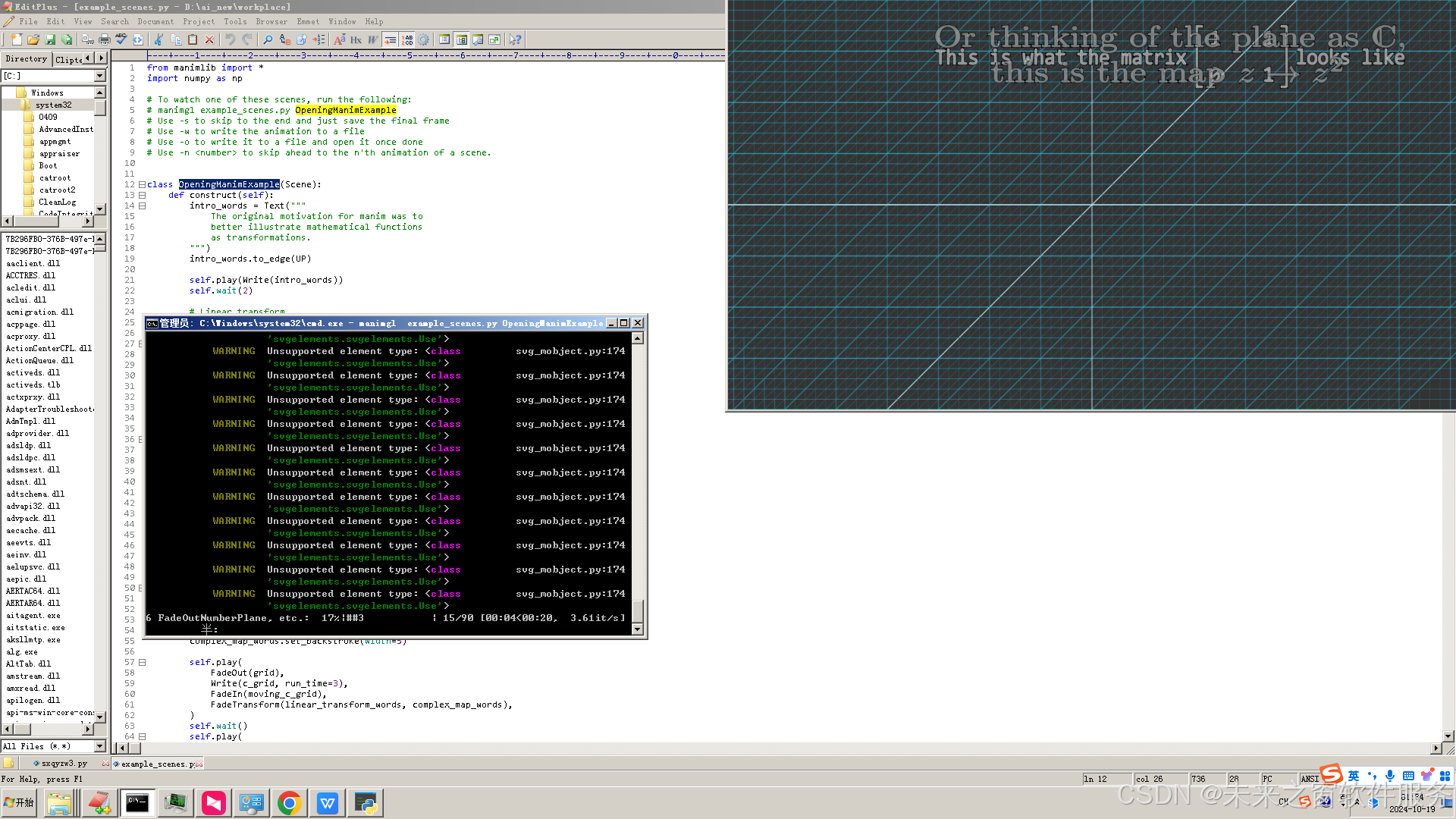Click the Save file toolbar icon
The width and height of the screenshot is (1456, 819).
[x=50, y=39]
